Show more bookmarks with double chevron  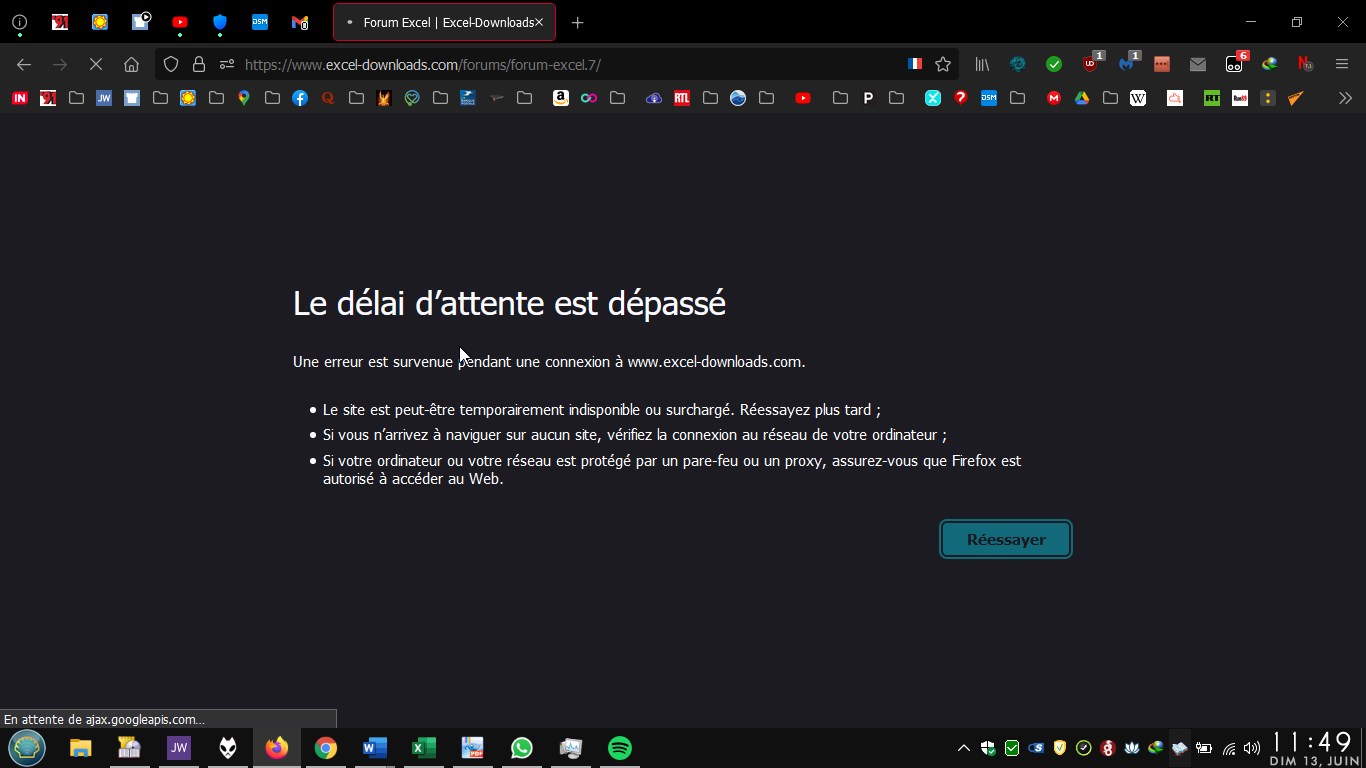click(x=1345, y=98)
